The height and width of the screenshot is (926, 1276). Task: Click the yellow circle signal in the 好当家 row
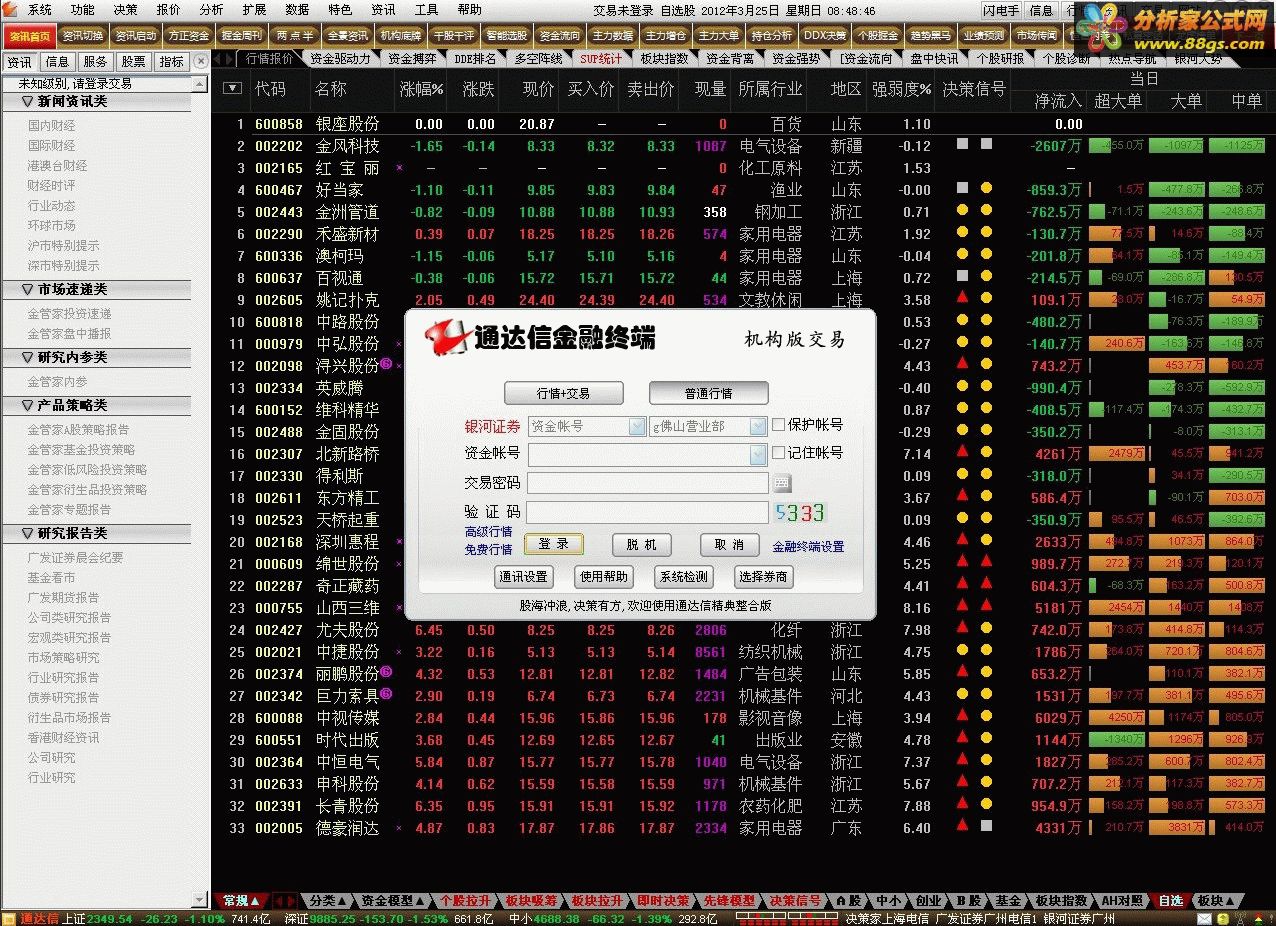click(x=986, y=189)
